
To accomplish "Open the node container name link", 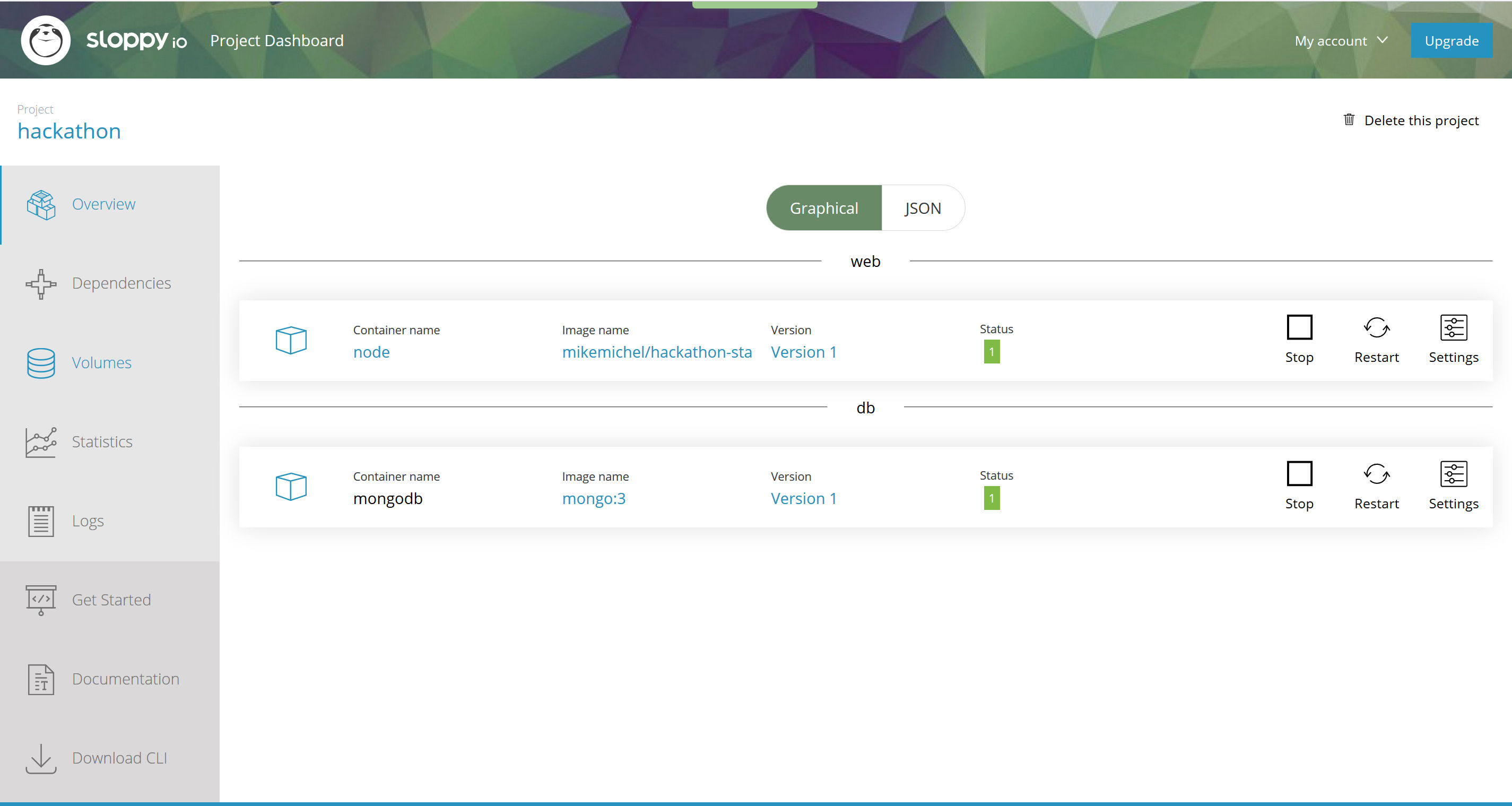I will [x=371, y=352].
